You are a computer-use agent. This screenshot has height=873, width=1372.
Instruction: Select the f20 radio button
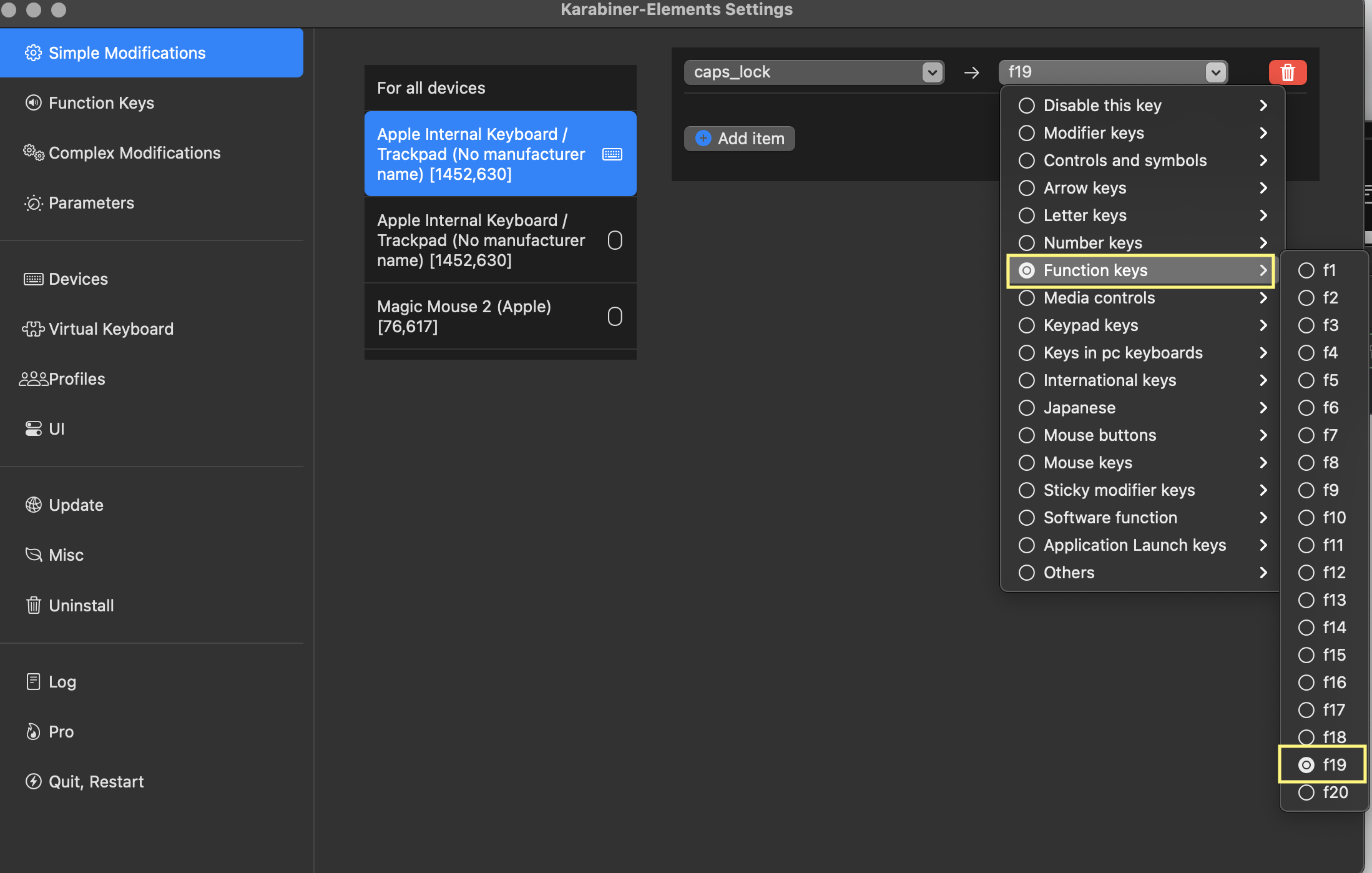pyautogui.click(x=1306, y=792)
